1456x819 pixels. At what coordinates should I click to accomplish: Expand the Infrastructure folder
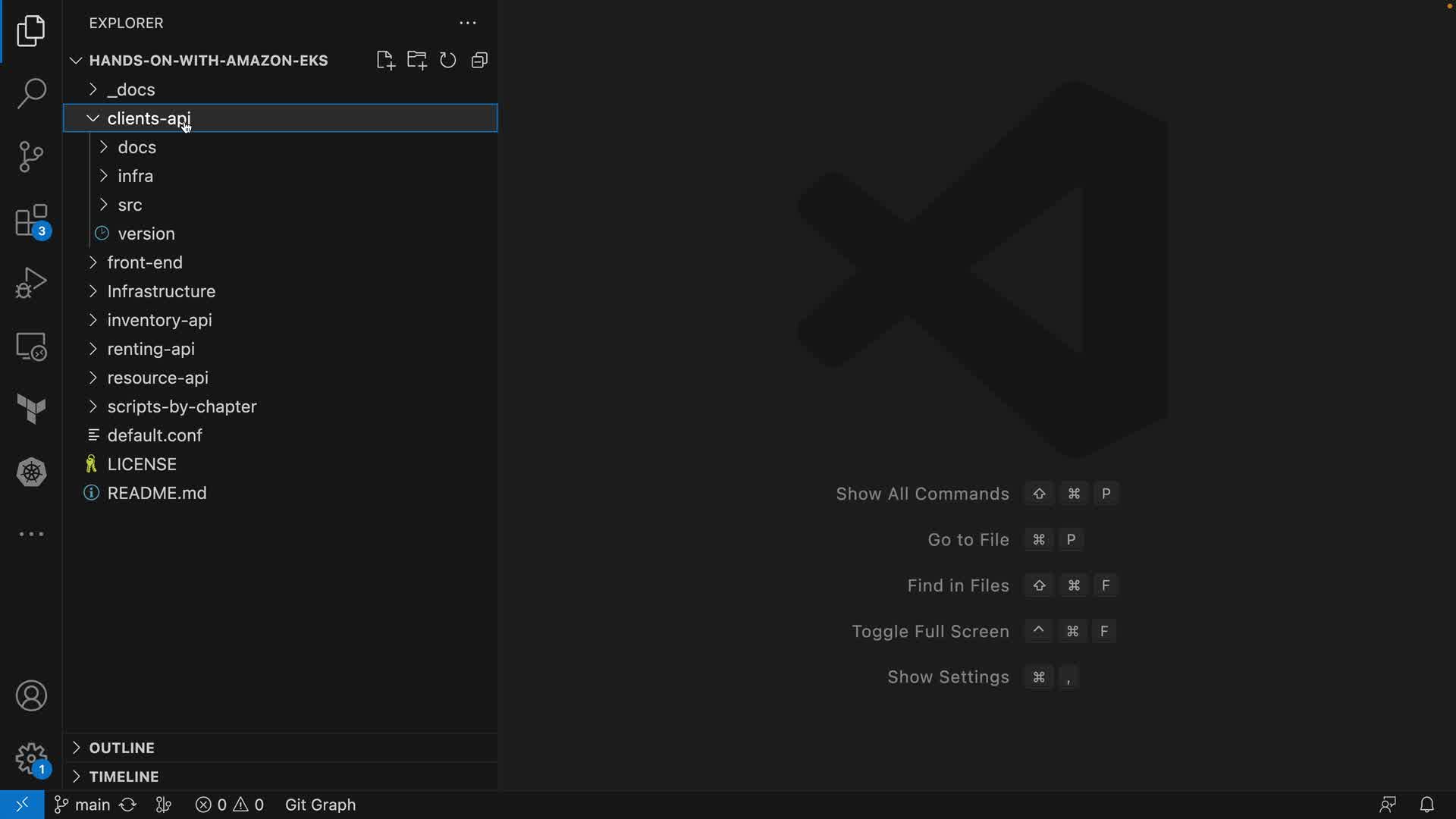pos(161,291)
